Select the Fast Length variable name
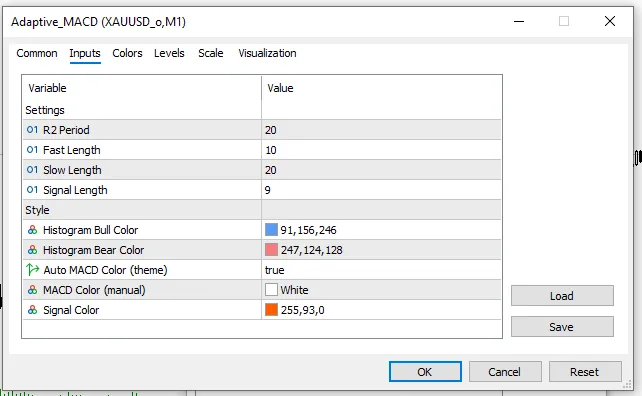Viewport: 642px width, 396px height. pos(72,150)
